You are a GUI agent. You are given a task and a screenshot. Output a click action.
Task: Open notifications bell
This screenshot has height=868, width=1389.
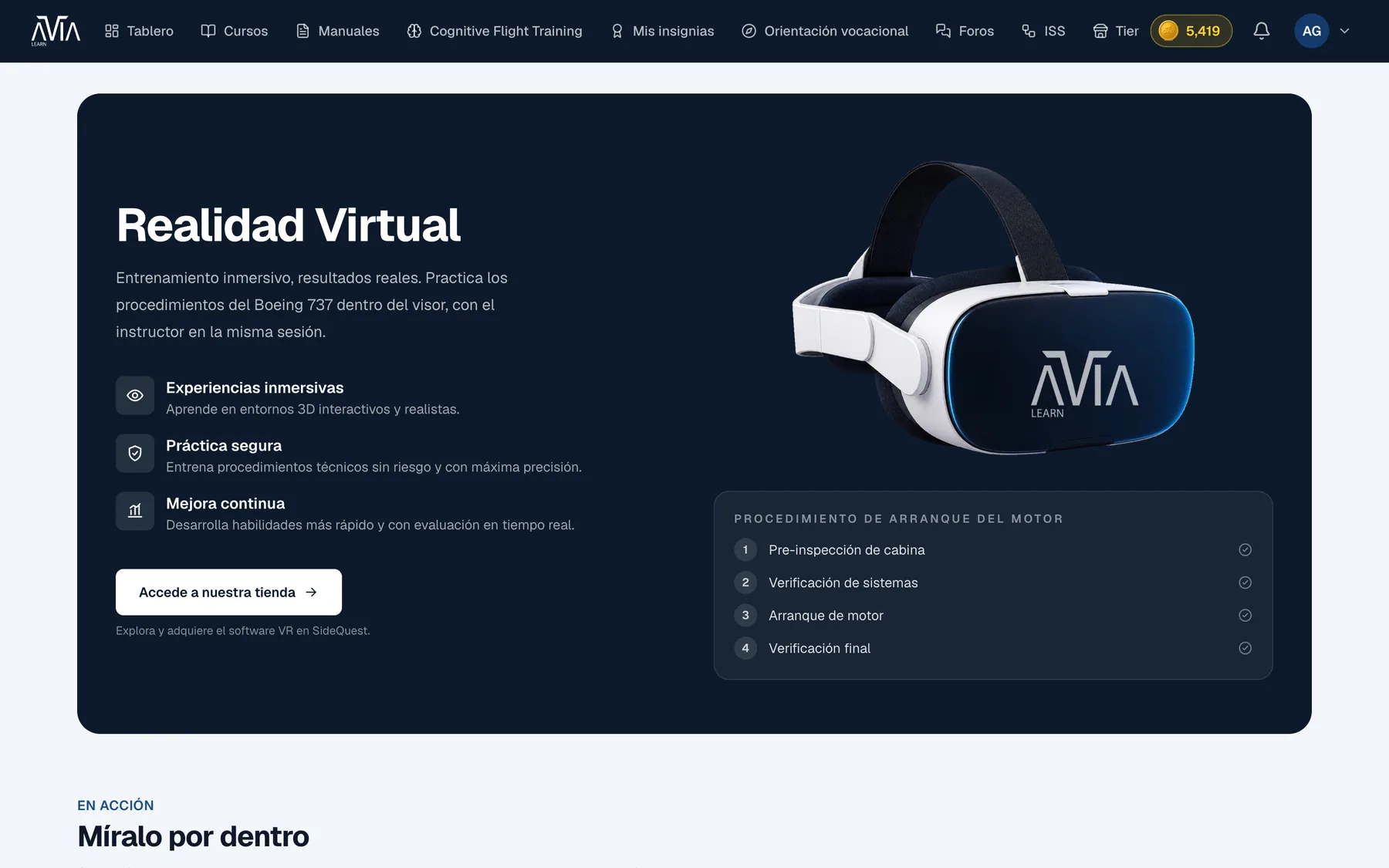coord(1261,31)
